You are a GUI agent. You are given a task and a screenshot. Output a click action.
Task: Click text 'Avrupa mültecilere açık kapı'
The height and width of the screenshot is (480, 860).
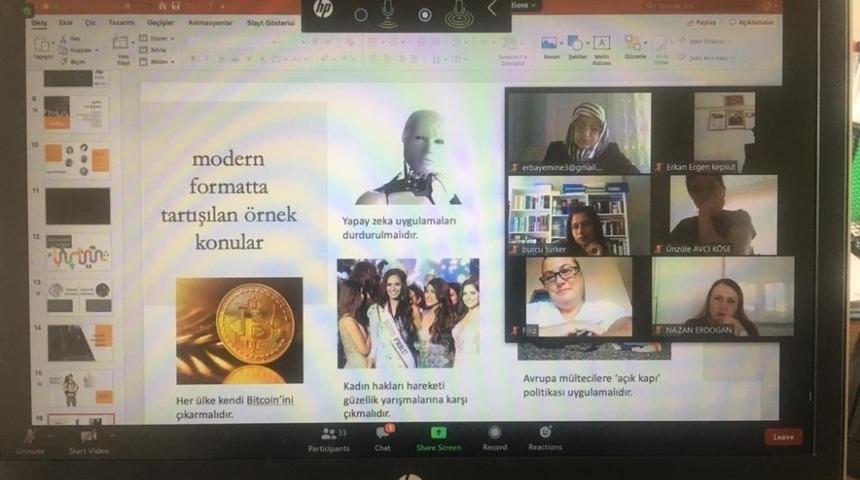click(591, 385)
